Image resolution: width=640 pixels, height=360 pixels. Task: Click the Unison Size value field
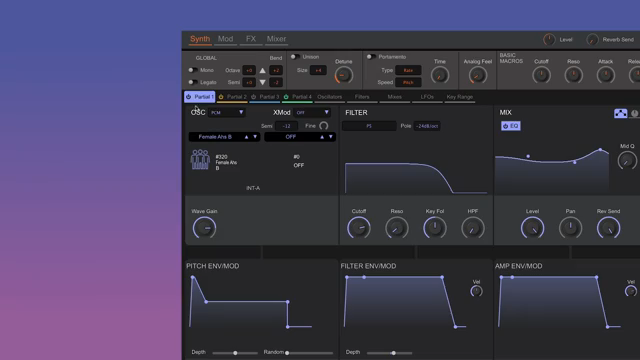tap(318, 70)
